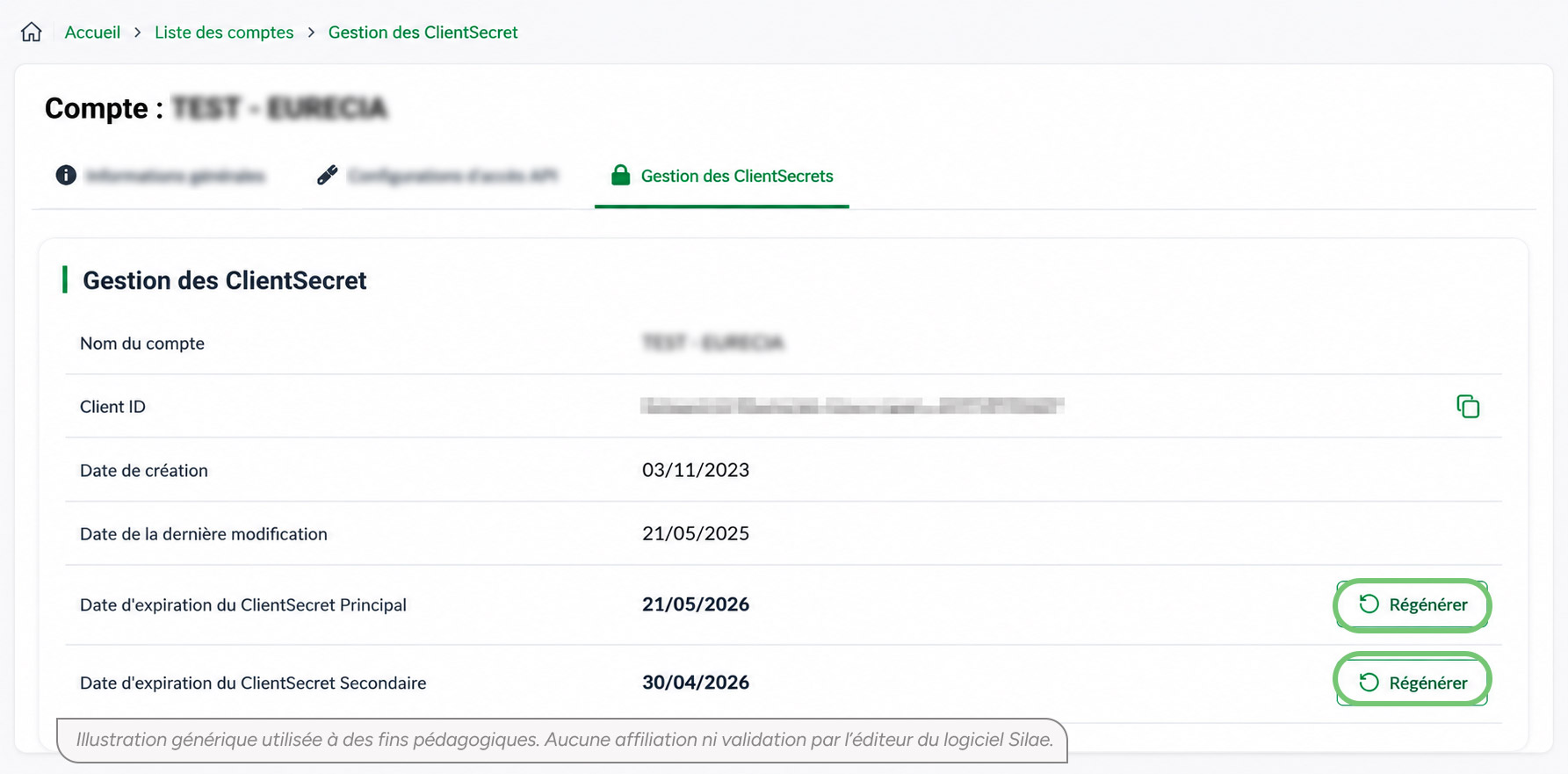Open Liste des comptes breadcrumb link

point(224,33)
